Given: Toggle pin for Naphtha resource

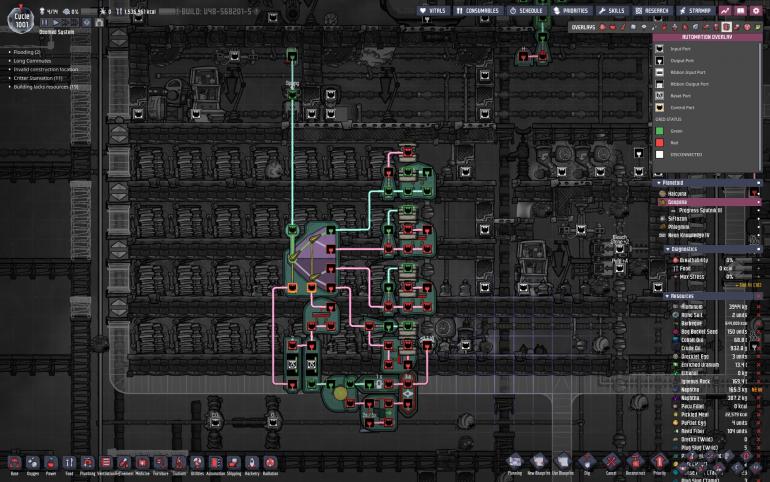Looking at the screenshot, I should (756, 397).
